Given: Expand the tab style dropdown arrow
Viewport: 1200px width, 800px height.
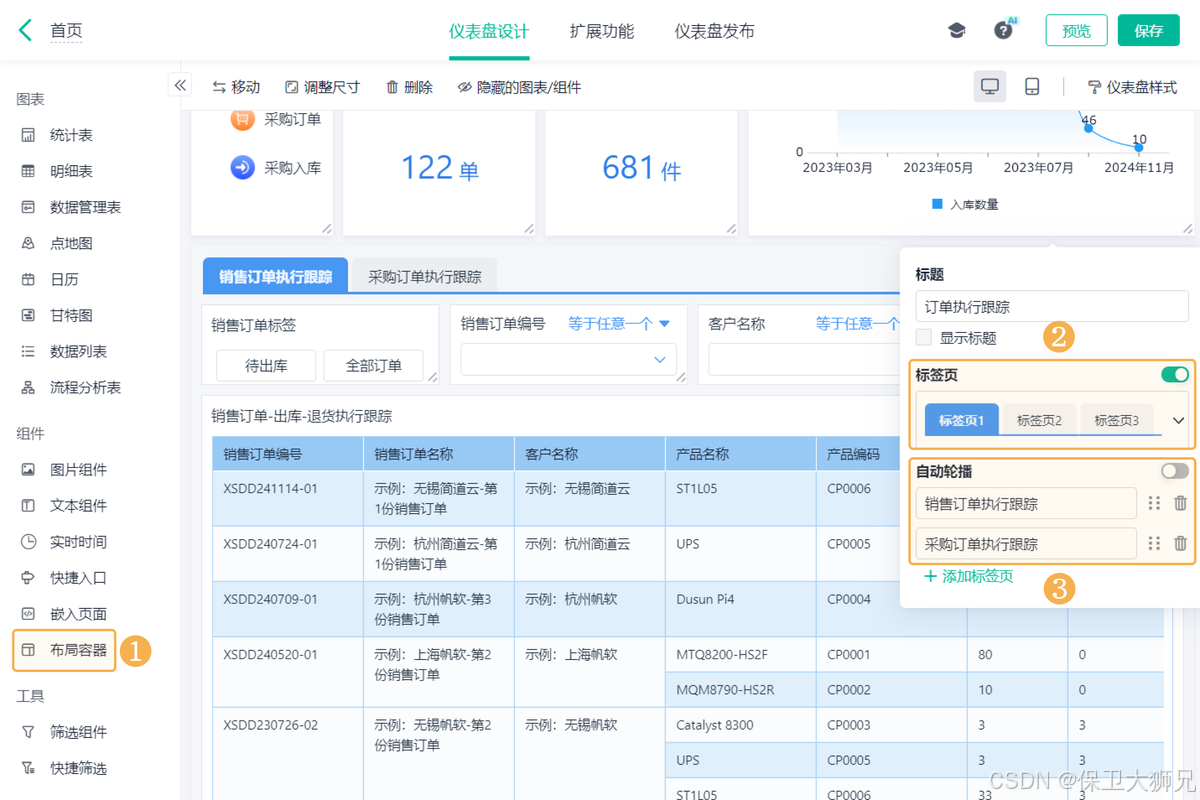Looking at the screenshot, I should (1178, 421).
